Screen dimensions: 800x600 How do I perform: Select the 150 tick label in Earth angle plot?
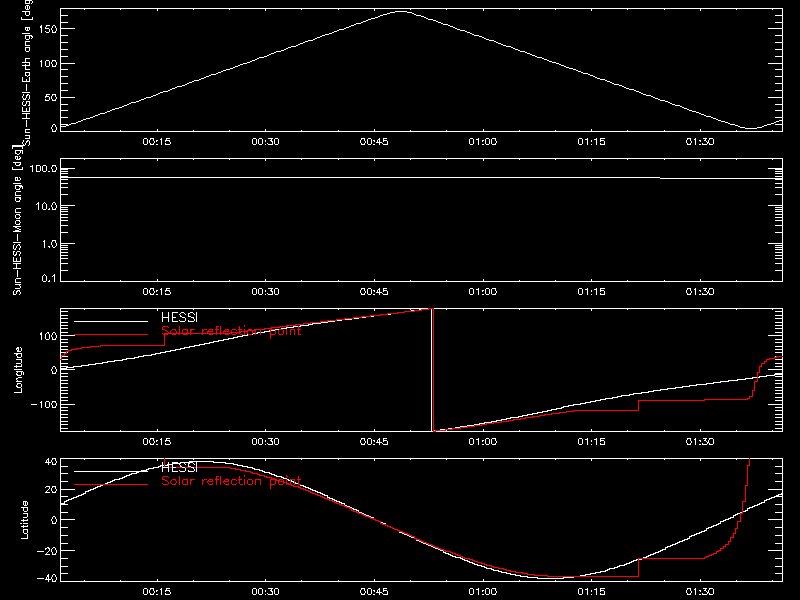pos(47,29)
